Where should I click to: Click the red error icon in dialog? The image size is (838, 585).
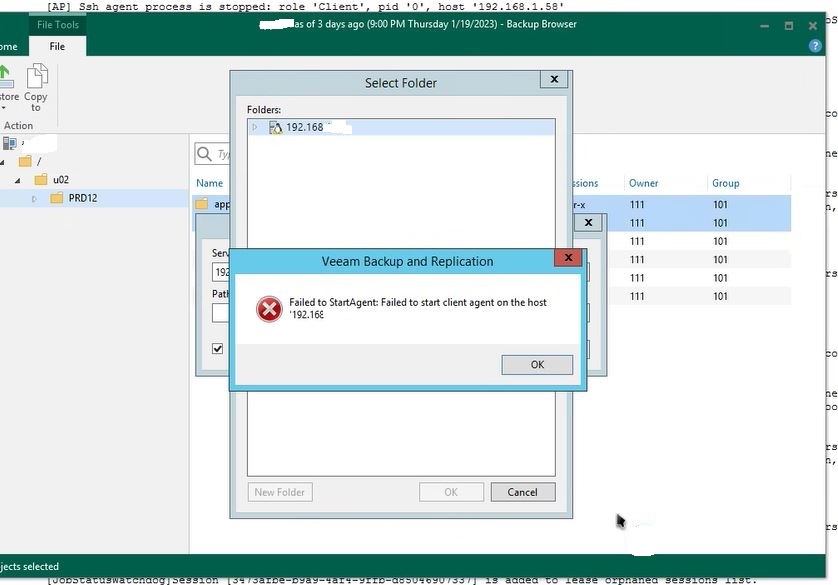[x=268, y=309]
